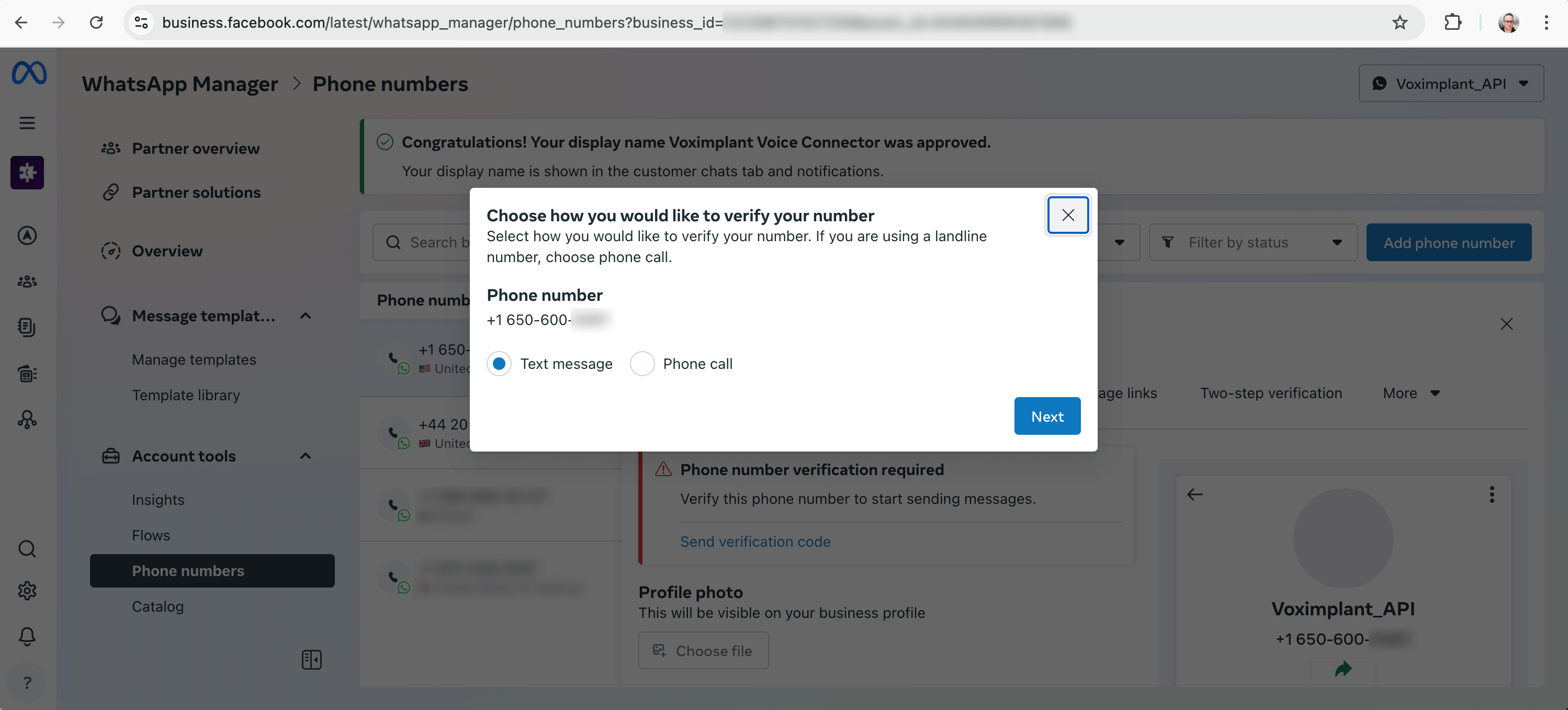The image size is (1568, 710).
Task: Click the settings gear in the sidebar
Action: point(27,590)
